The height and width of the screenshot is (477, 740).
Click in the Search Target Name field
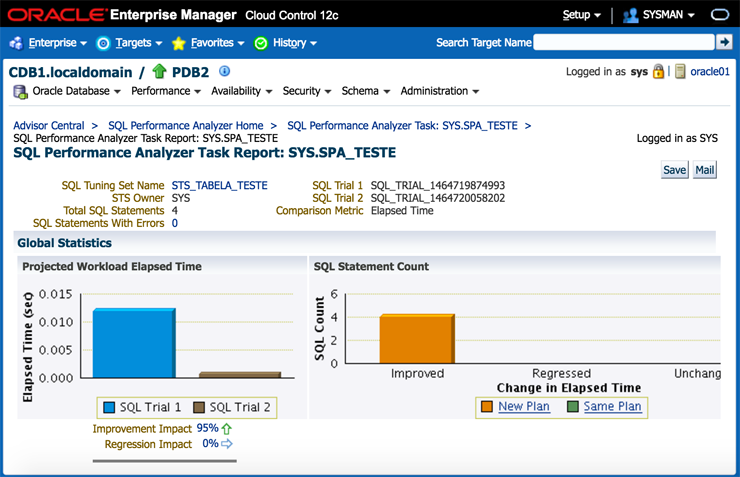click(x=624, y=42)
